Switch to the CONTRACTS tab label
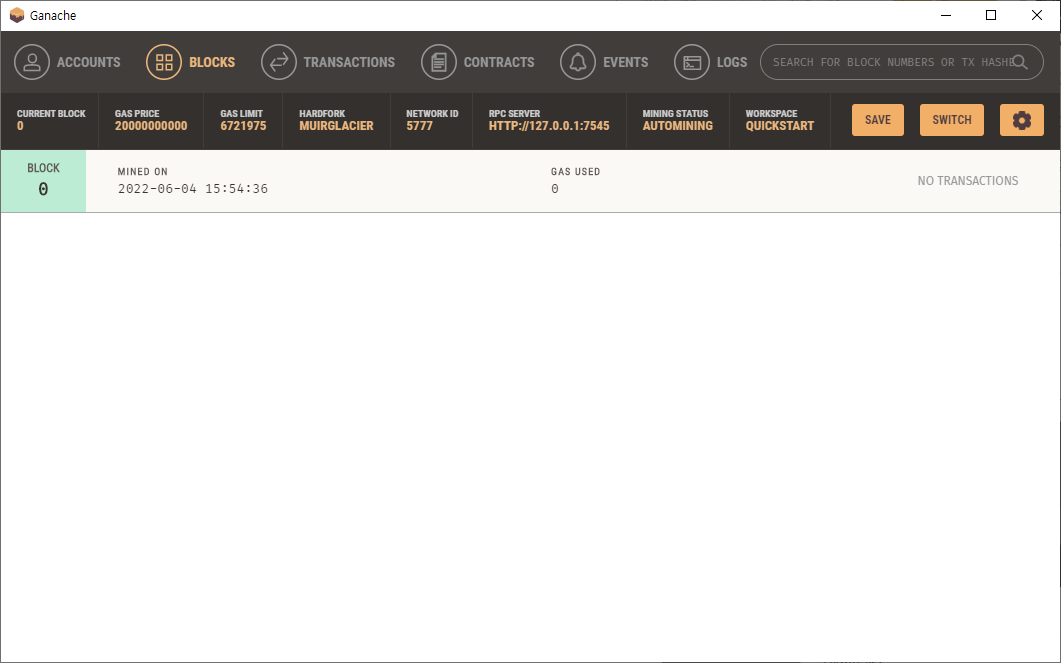Screen dimensions: 1061x663 [499, 62]
